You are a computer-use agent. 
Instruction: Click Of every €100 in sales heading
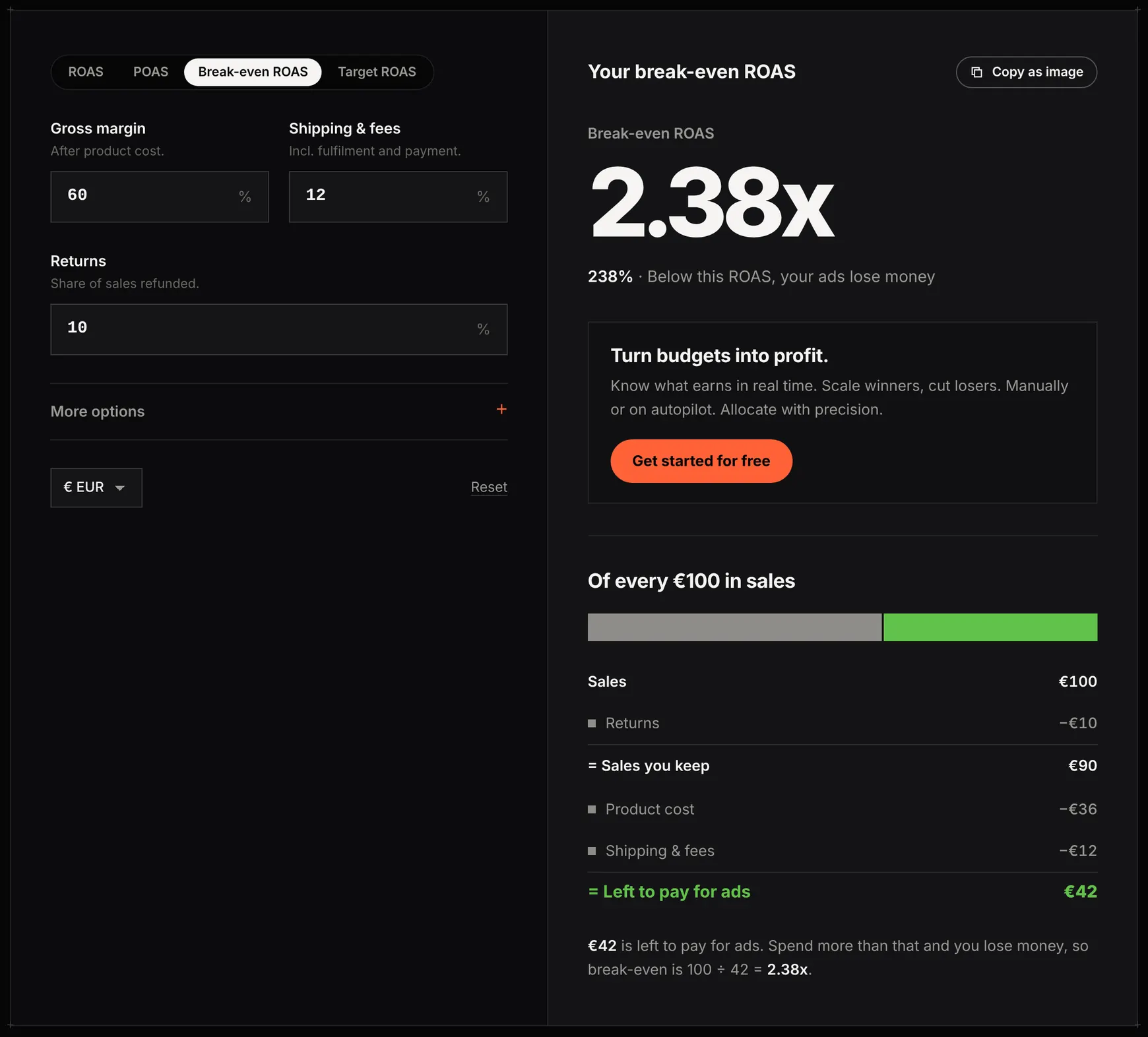[691, 581]
